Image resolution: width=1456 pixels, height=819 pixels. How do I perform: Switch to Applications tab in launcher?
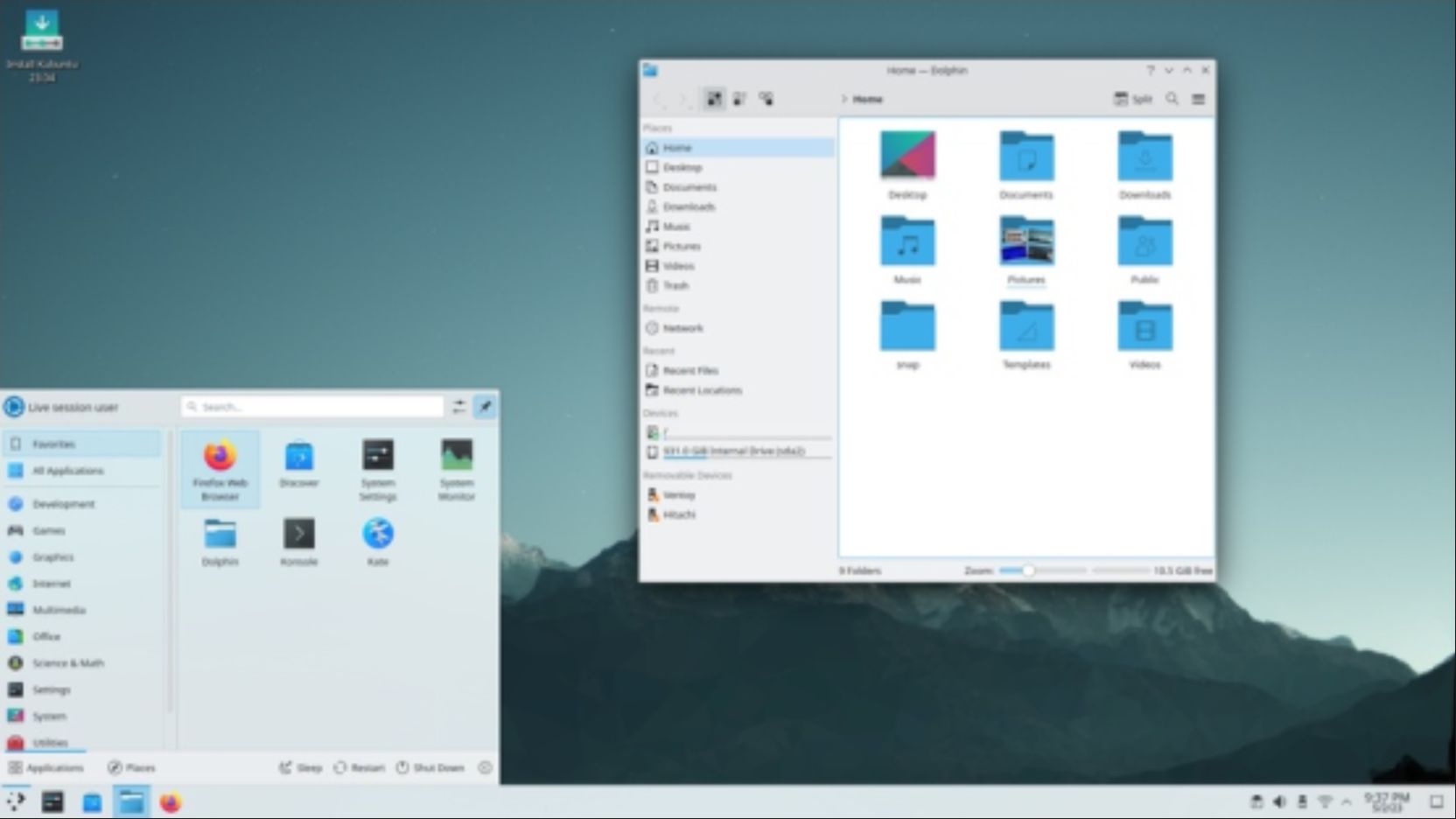point(45,767)
